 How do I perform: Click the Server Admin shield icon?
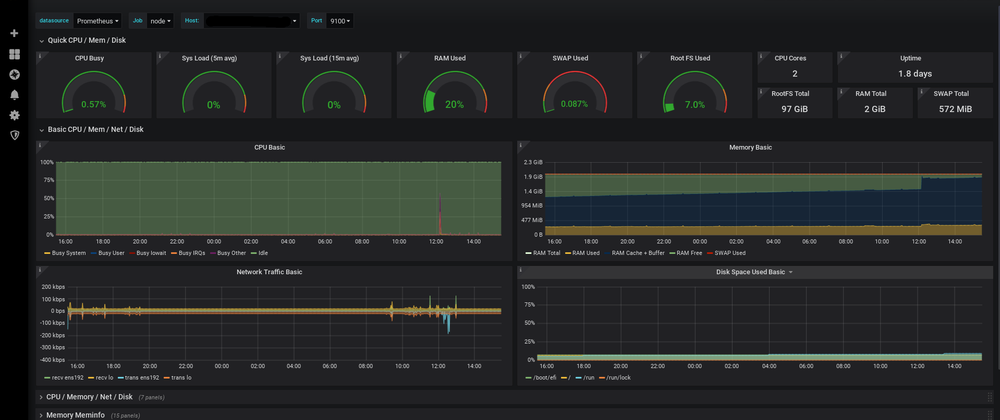[14, 134]
